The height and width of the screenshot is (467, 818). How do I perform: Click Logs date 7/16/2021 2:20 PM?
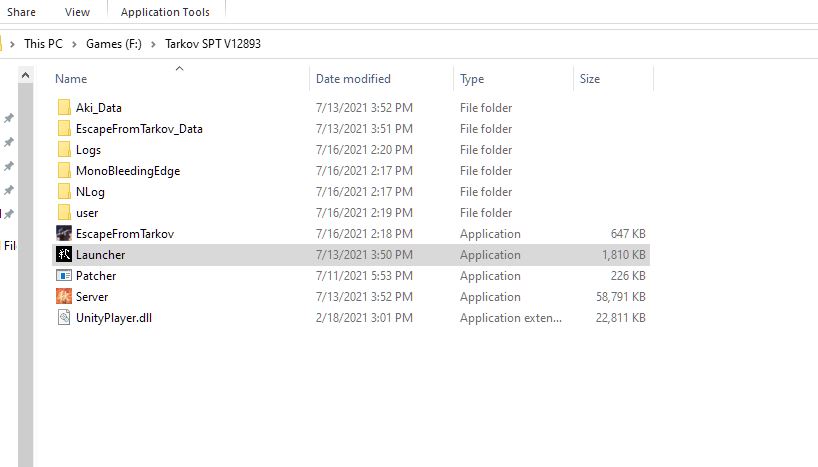(x=364, y=150)
